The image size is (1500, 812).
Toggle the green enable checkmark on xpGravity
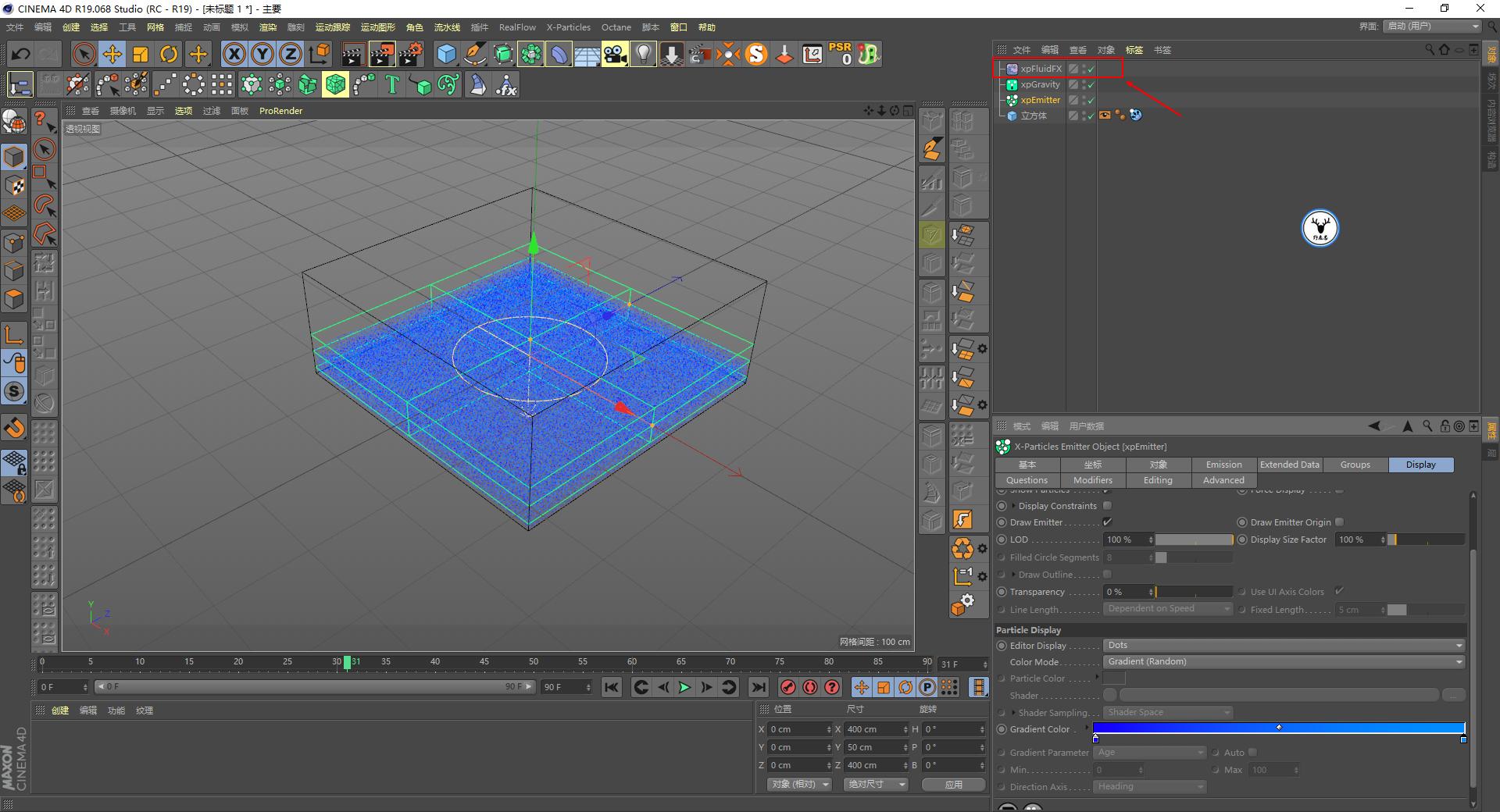(x=1091, y=84)
